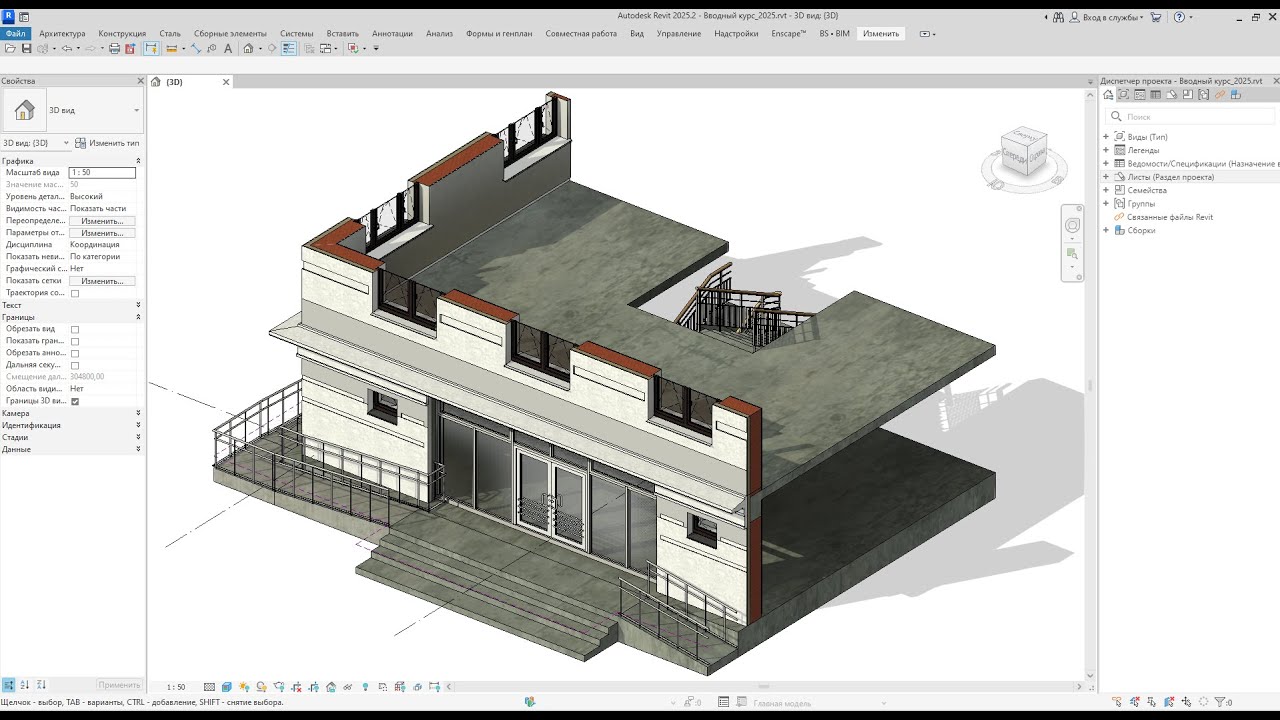Click the Поиск search field in project browser
The width and height of the screenshot is (1280, 720).
coord(1190,117)
